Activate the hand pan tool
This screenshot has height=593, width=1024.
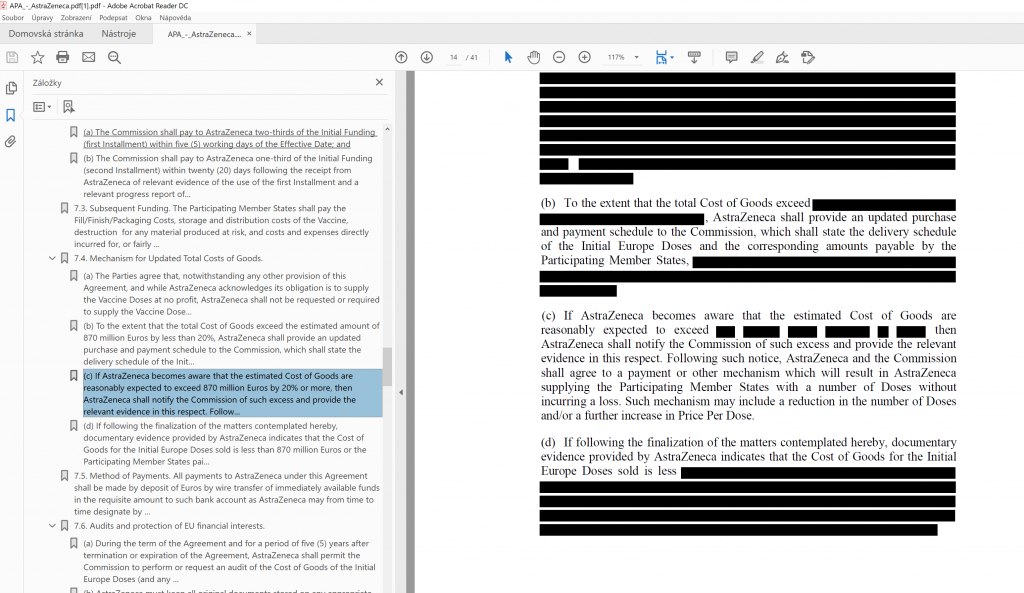tap(534, 57)
